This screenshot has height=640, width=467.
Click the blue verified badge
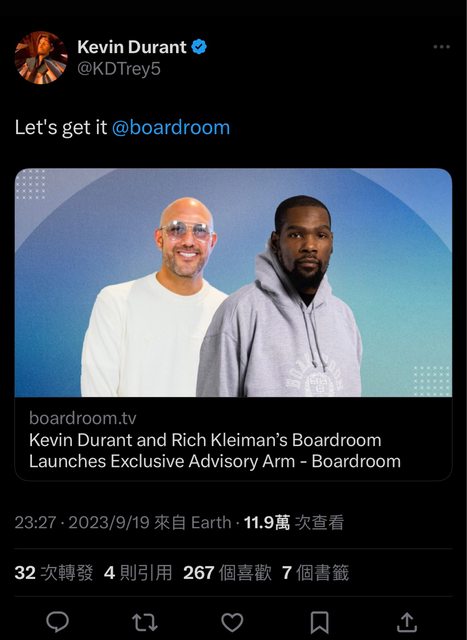point(199,47)
